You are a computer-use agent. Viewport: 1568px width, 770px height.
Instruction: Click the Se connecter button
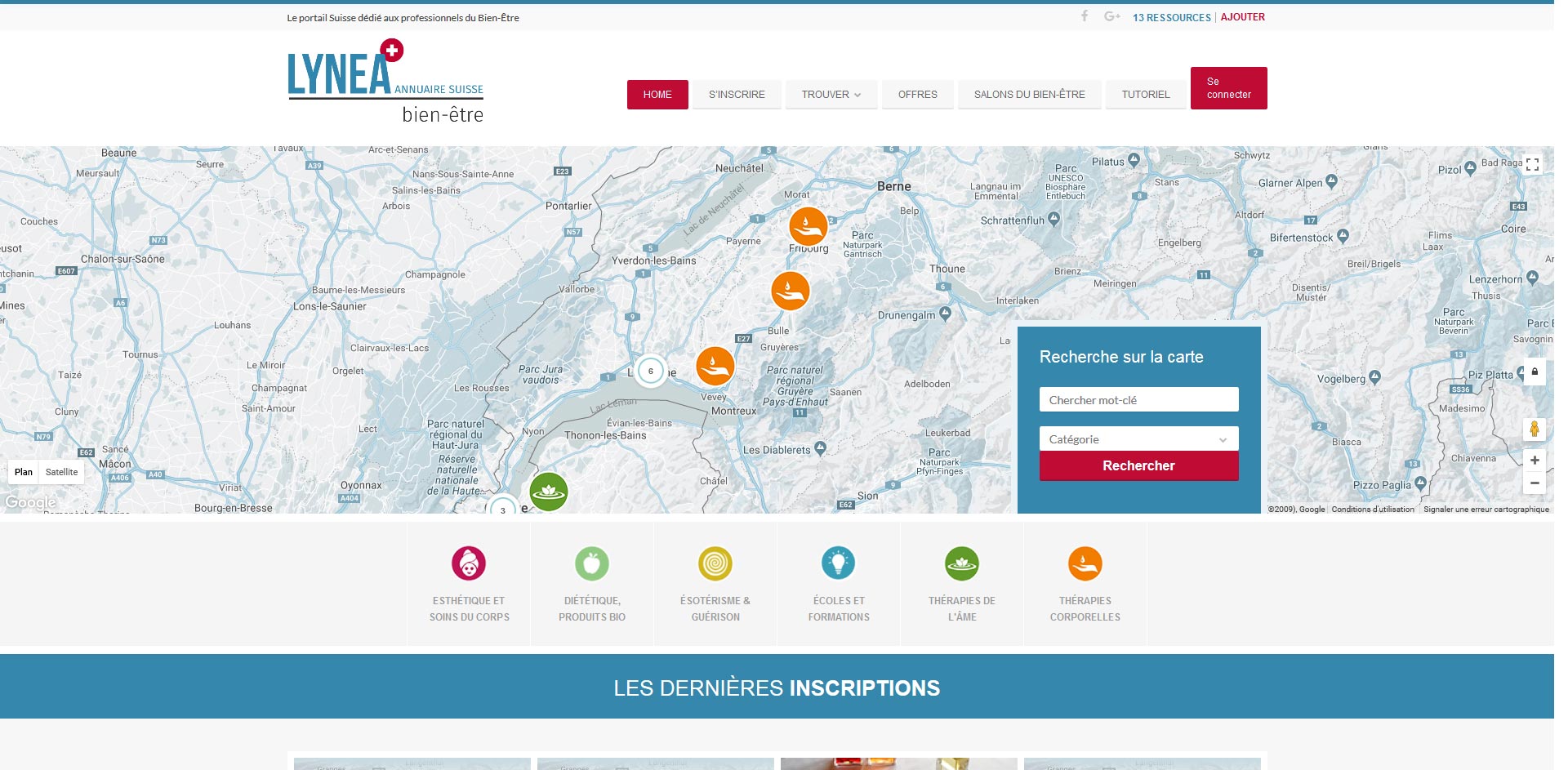tap(1229, 88)
